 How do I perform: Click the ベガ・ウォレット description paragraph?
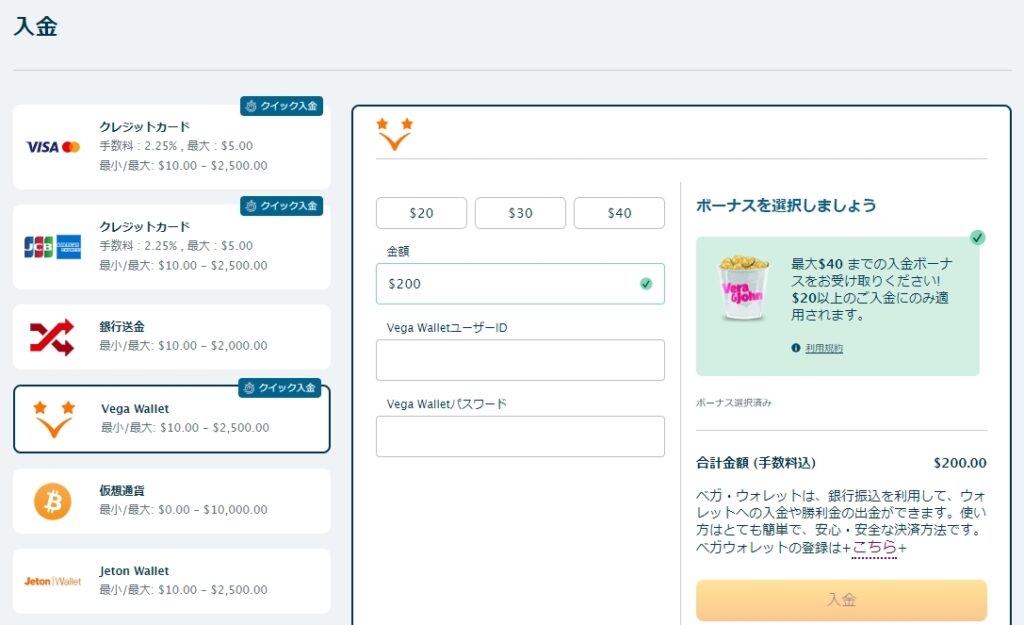click(x=841, y=521)
